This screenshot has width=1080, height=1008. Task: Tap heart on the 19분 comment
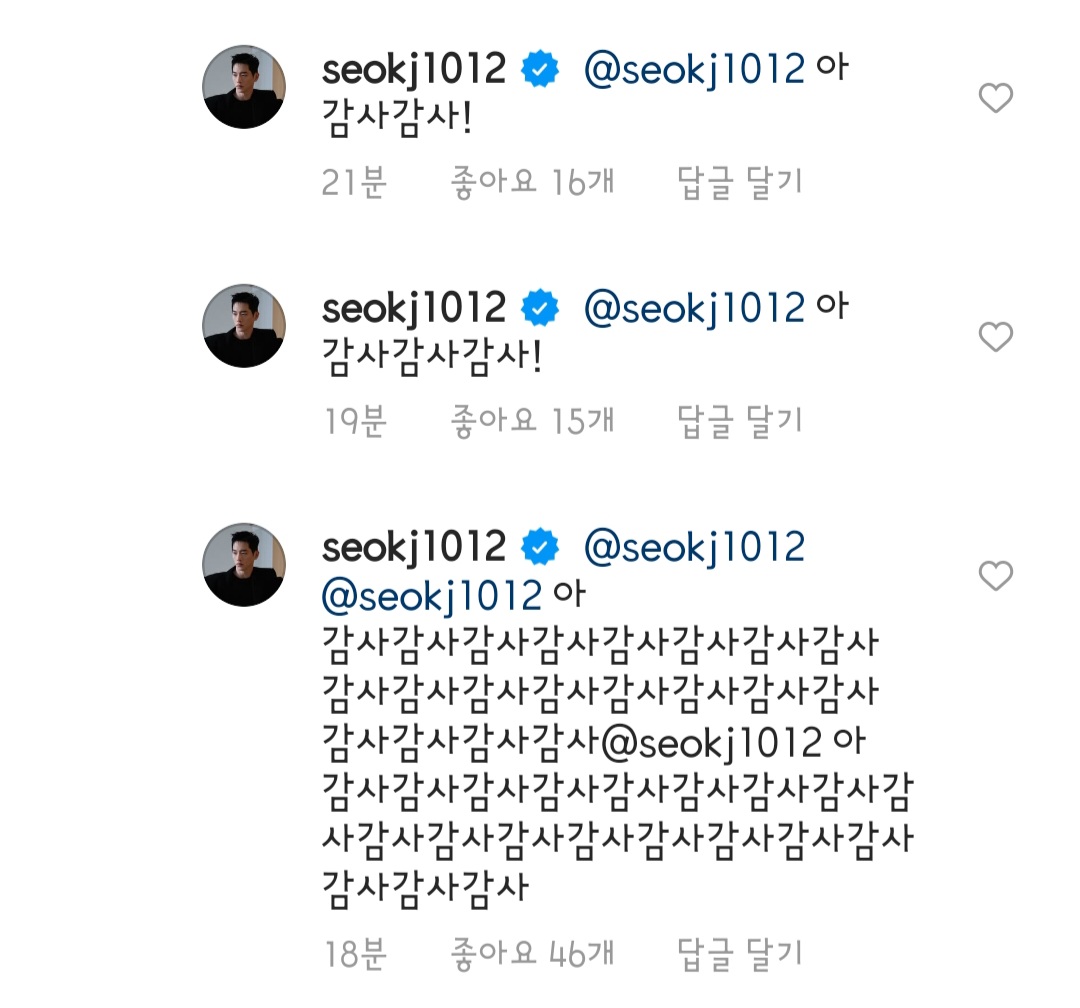click(x=995, y=337)
